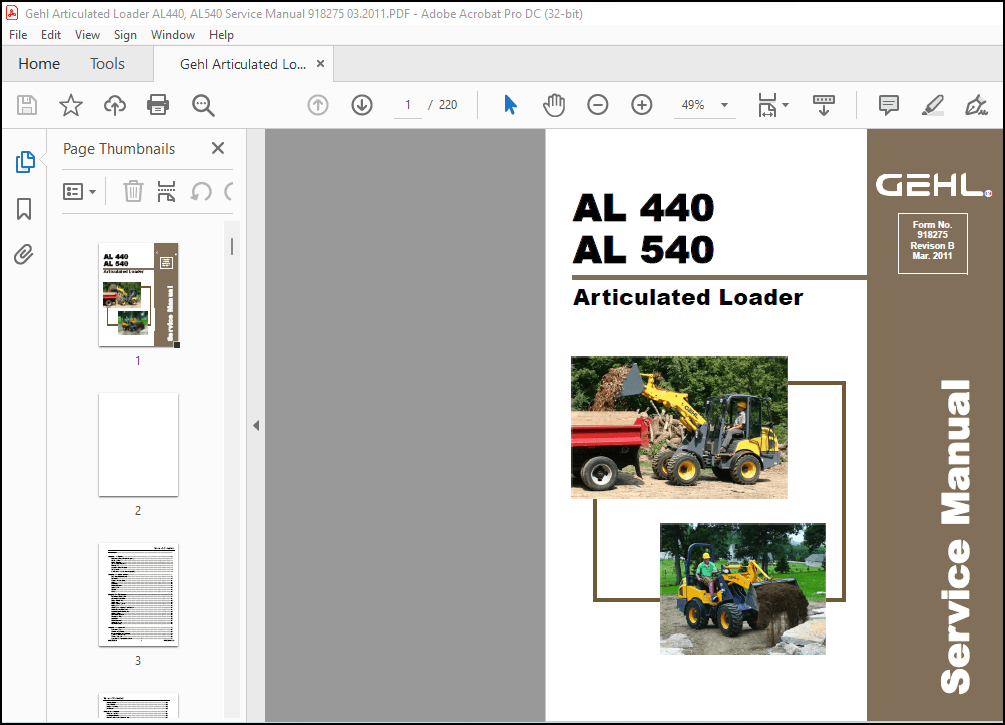
Task: Select page 1 thumbnail
Action: pos(138,294)
